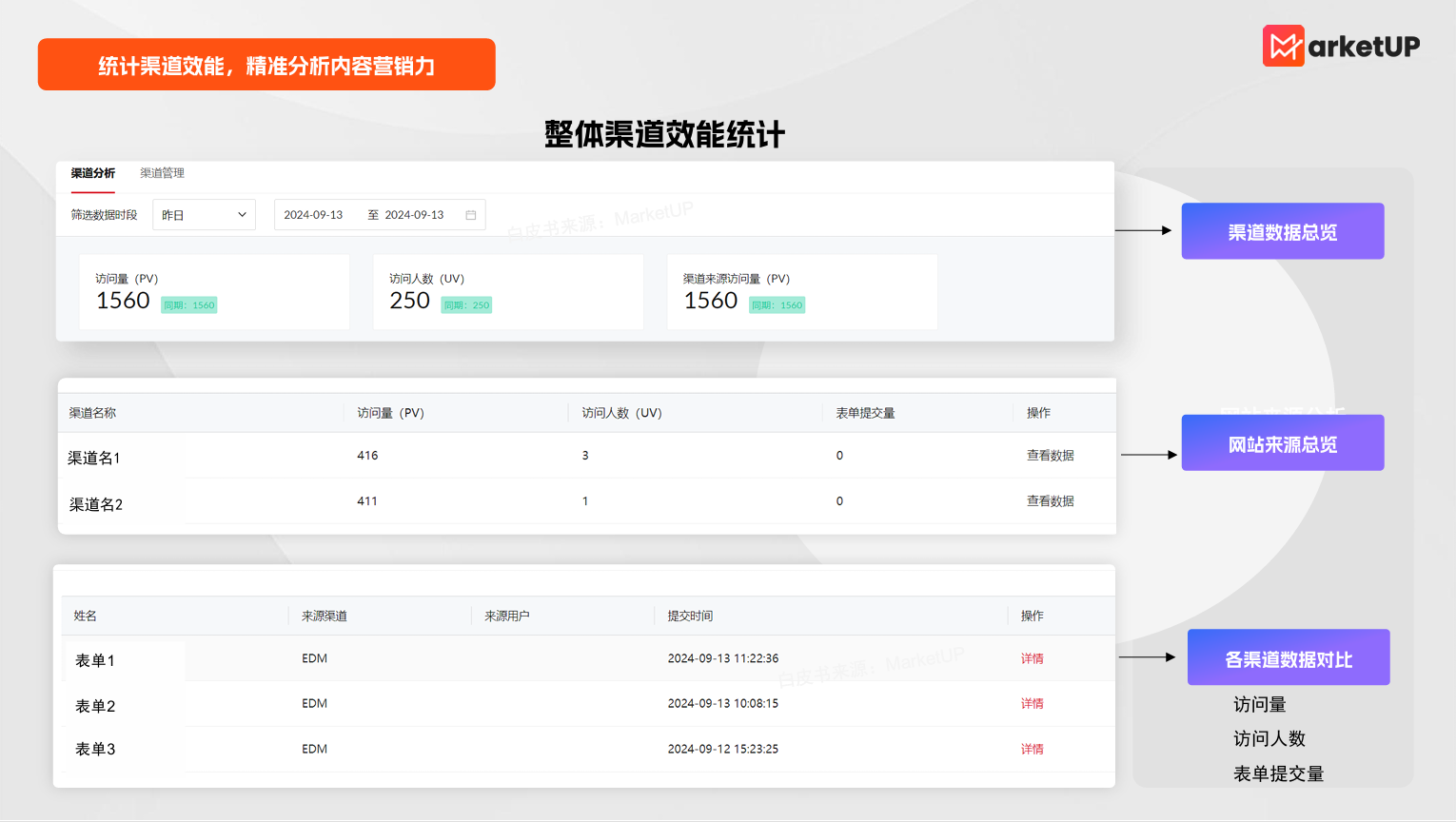Open 查看数据 for 渠道名2

tap(1050, 500)
